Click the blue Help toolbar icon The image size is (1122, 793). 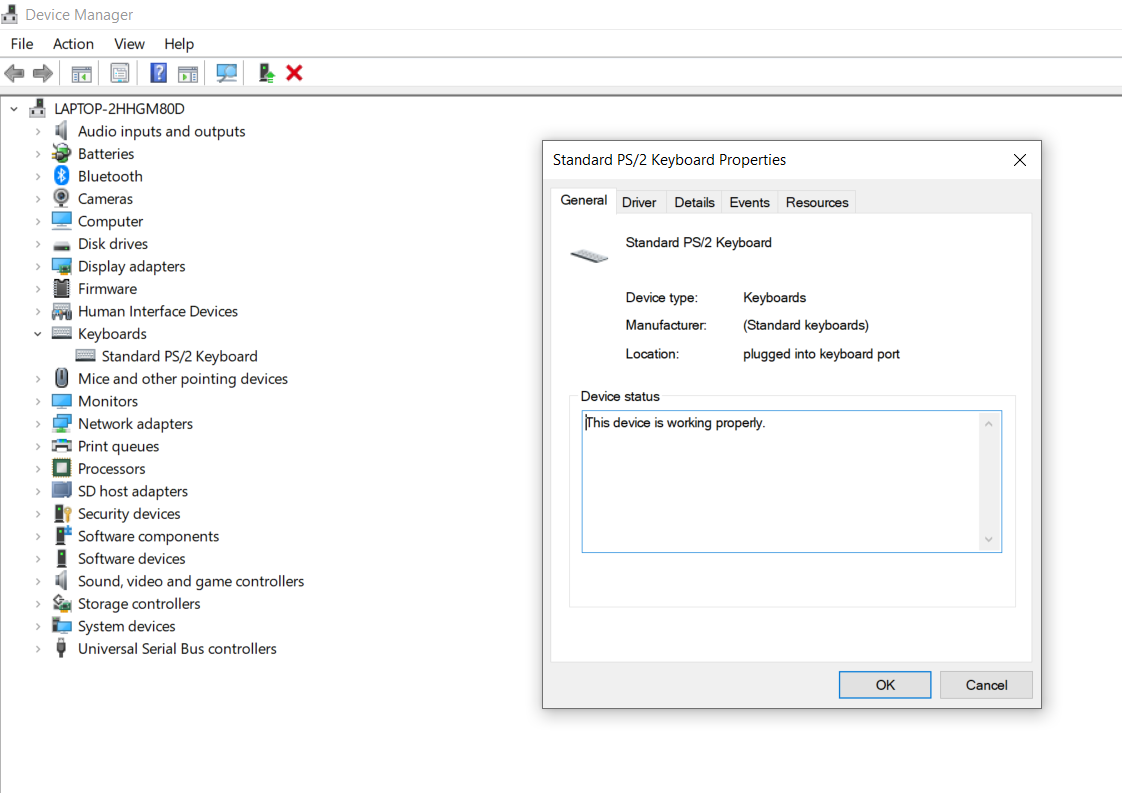pyautogui.click(x=158, y=73)
